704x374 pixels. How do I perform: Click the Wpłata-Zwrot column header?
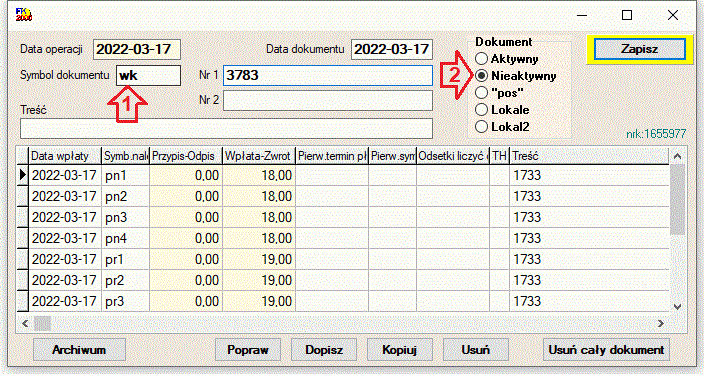click(259, 156)
